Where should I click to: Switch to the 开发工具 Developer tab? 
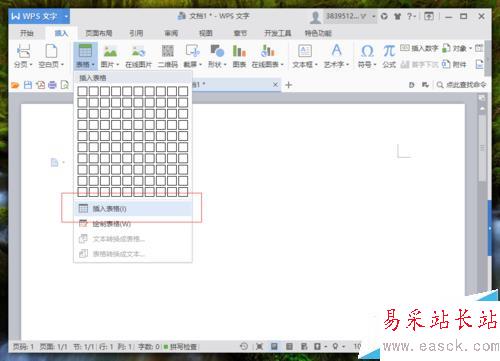[278, 33]
